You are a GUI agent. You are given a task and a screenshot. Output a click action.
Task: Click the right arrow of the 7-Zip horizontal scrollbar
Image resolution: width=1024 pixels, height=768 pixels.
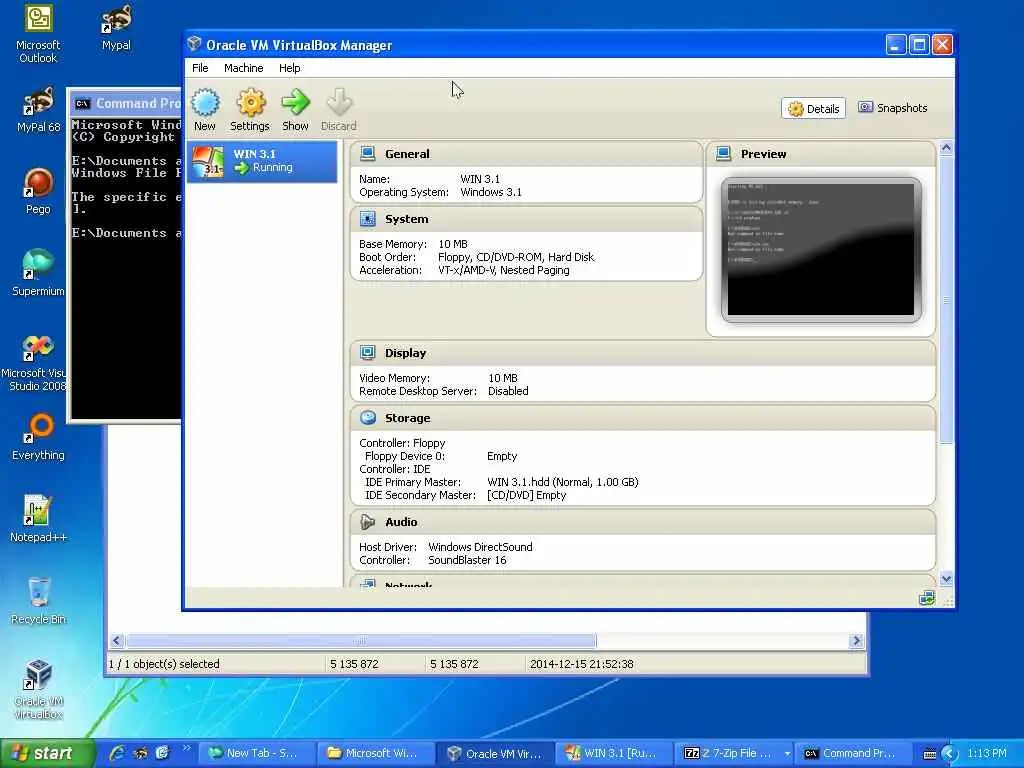tap(857, 641)
